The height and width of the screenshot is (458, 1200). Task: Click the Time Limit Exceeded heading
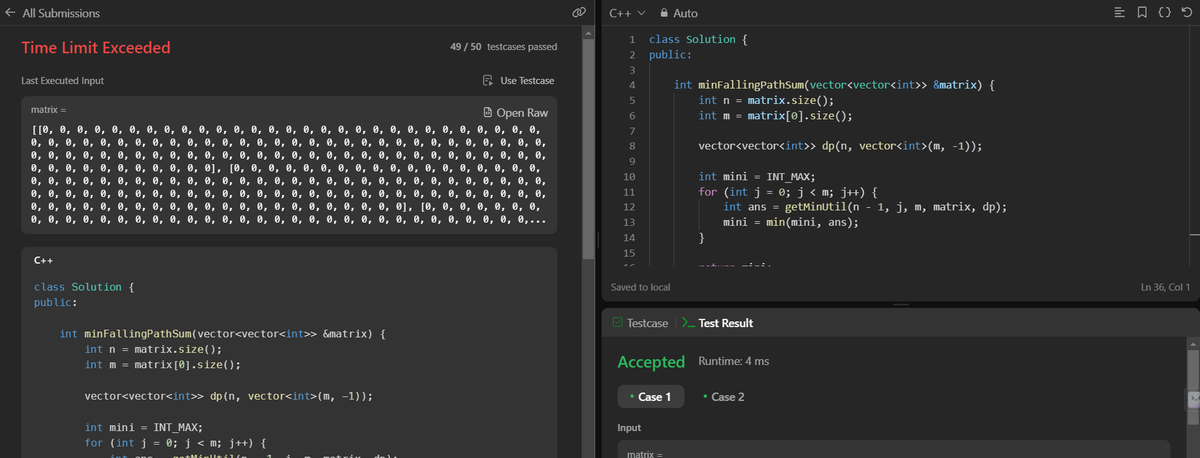coord(96,48)
